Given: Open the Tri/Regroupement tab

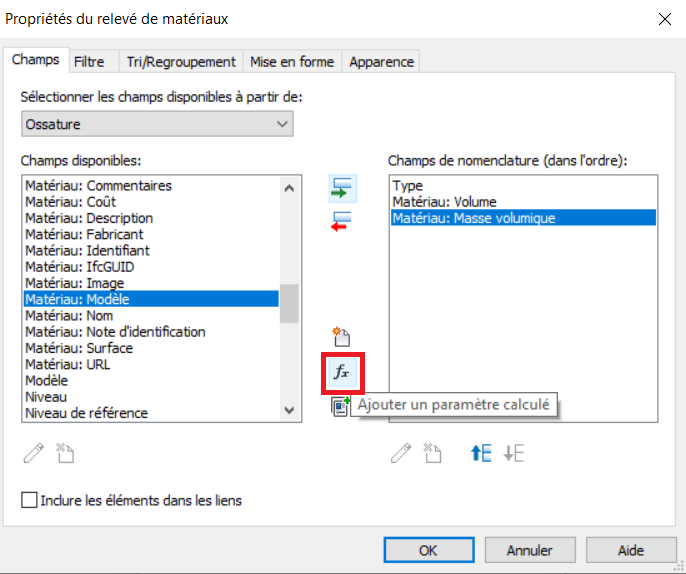Looking at the screenshot, I should tap(181, 62).
